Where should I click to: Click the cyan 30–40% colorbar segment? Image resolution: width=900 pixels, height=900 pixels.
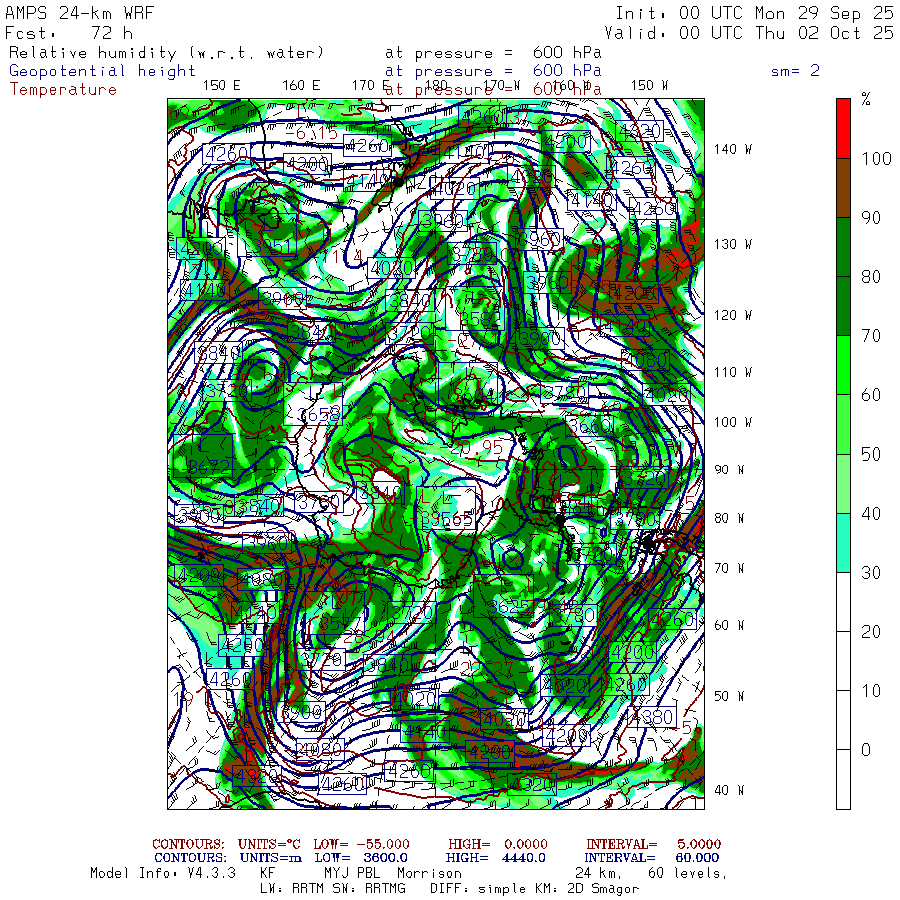click(843, 542)
